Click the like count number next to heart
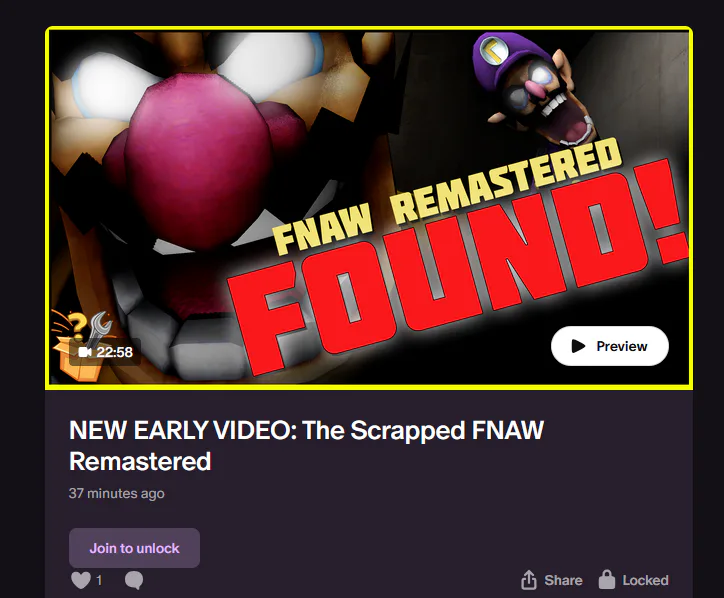724x598 pixels. point(99,580)
